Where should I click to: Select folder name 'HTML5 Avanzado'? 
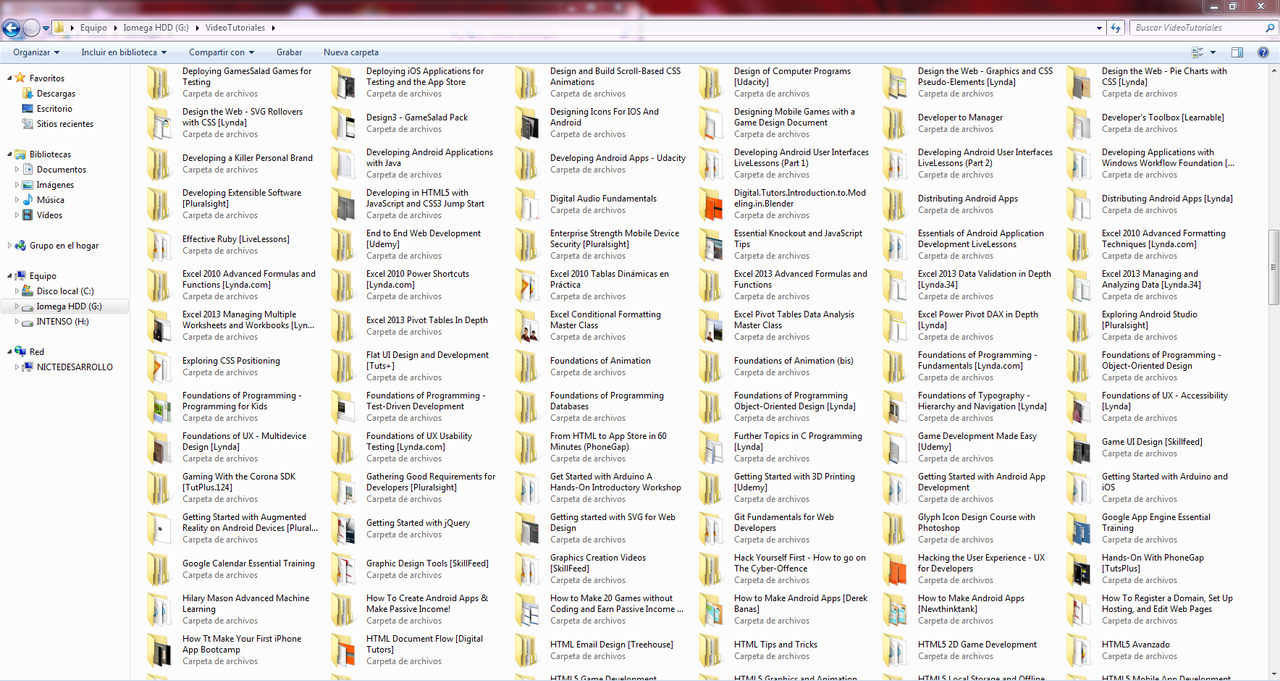click(1136, 645)
